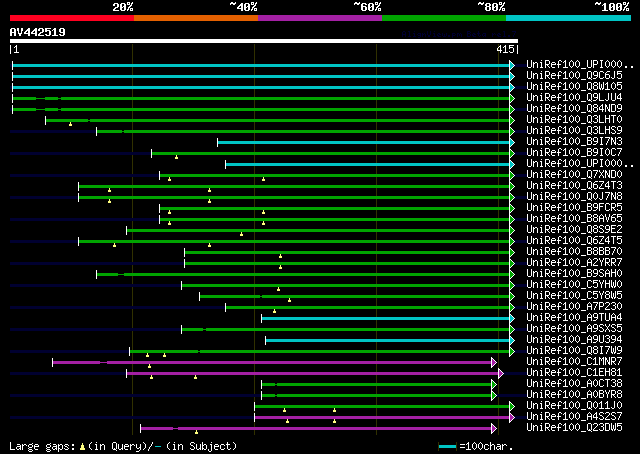Click the purple arrowhead of the A4S2S7 row

[x=512, y=418]
